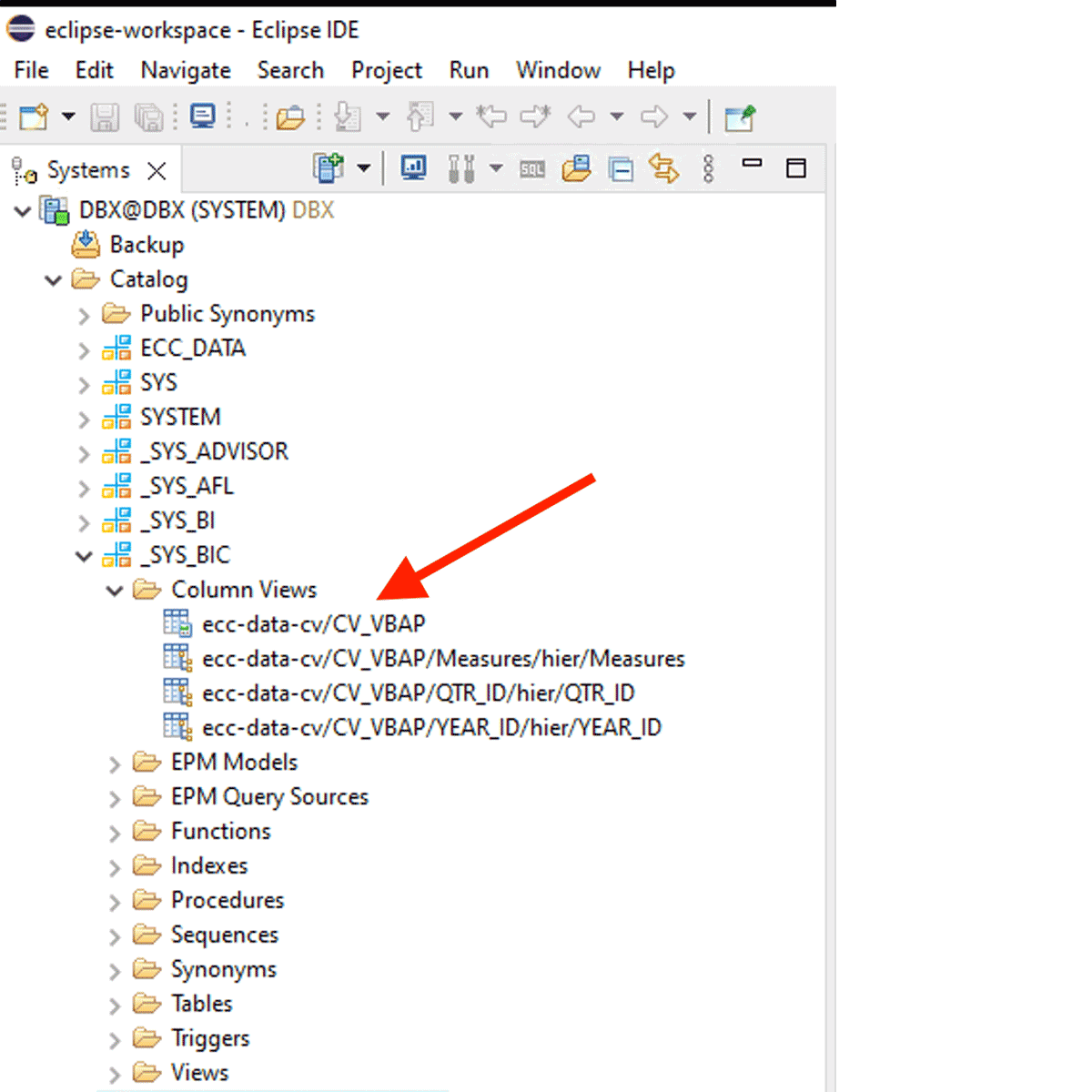The width and height of the screenshot is (1092, 1092).
Task: Open the Back history dropdown arrow
Action: (616, 116)
